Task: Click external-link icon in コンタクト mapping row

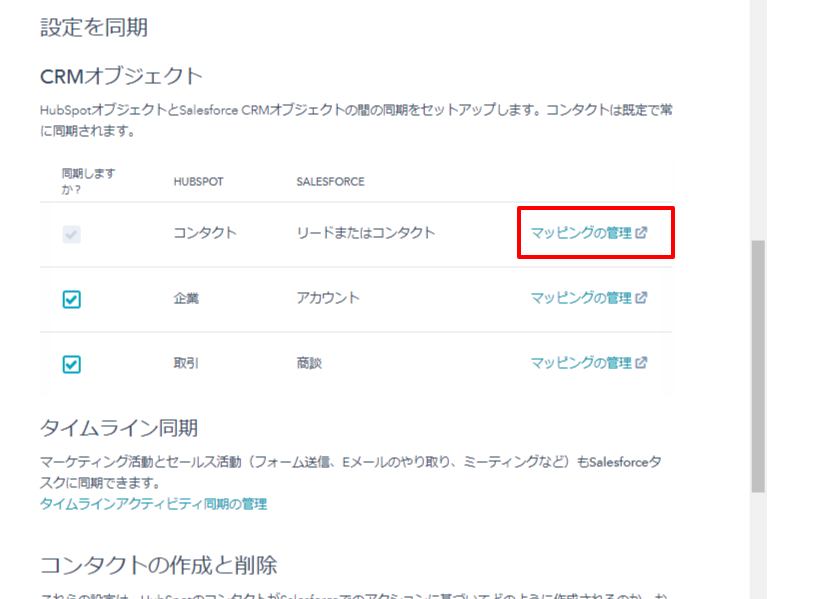Action: coord(642,233)
